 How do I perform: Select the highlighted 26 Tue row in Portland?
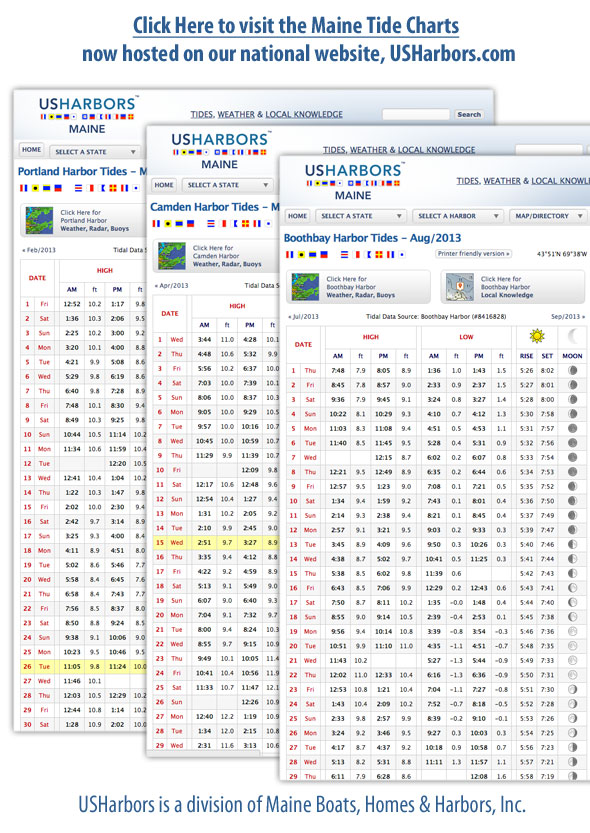tap(83, 666)
